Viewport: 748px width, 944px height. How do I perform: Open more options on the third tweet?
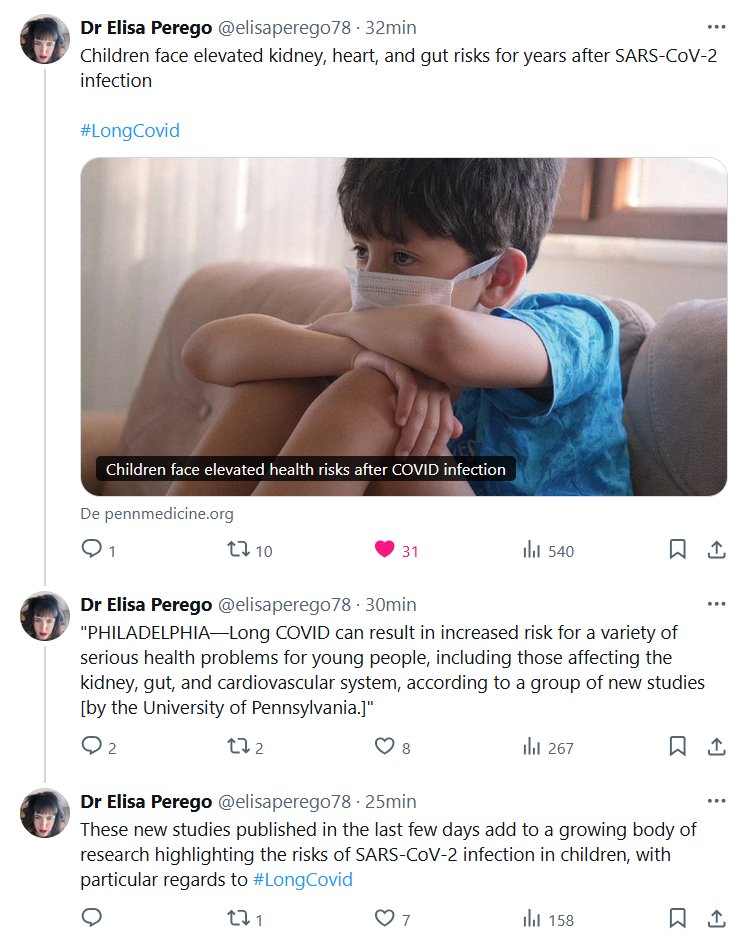coord(716,802)
